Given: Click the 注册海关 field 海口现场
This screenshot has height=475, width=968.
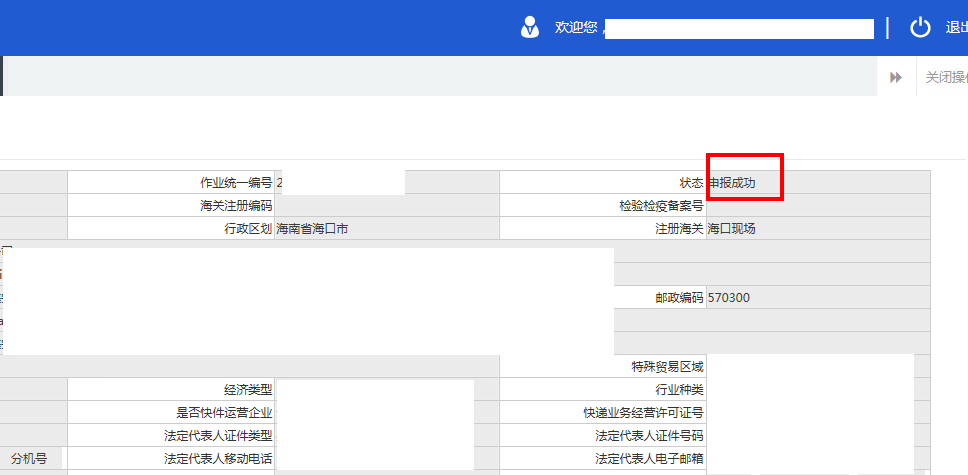Looking at the screenshot, I should 817,229.
